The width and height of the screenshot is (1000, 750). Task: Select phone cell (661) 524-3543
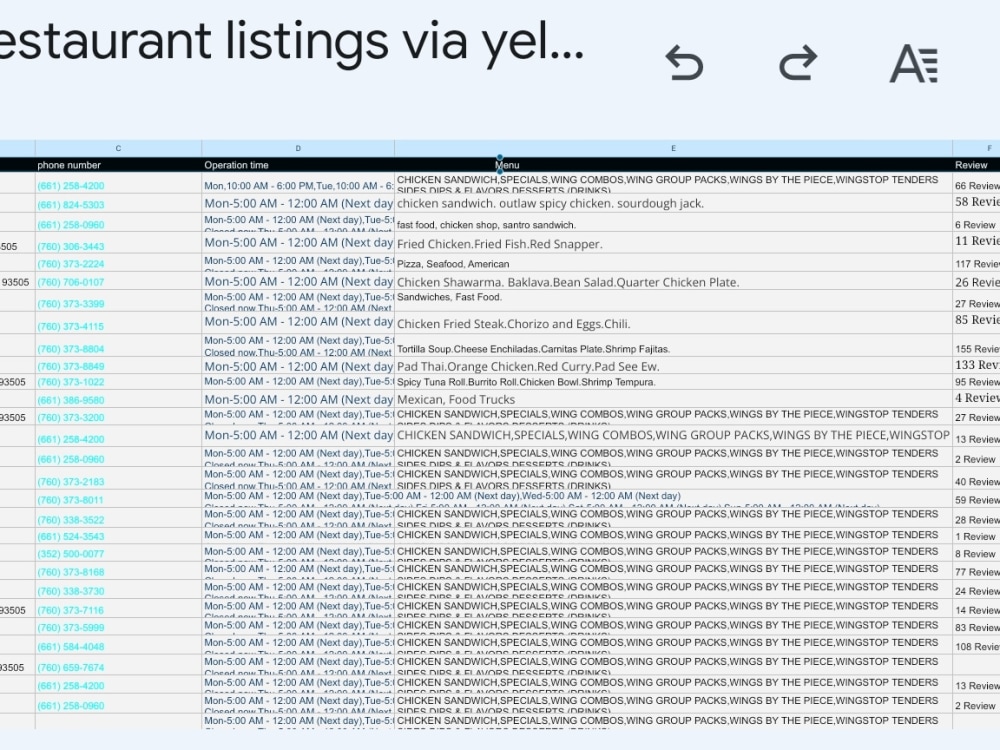tap(119, 536)
